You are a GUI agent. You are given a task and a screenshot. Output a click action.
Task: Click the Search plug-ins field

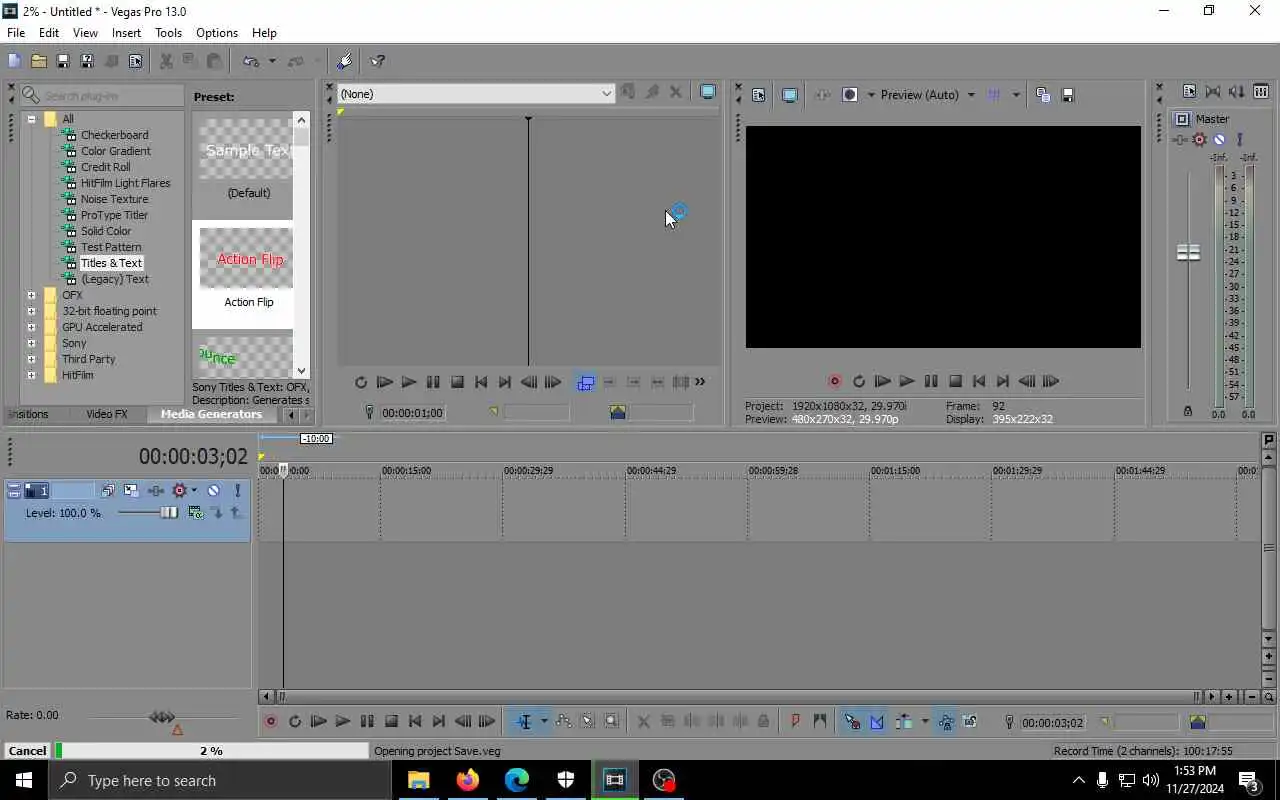click(101, 96)
